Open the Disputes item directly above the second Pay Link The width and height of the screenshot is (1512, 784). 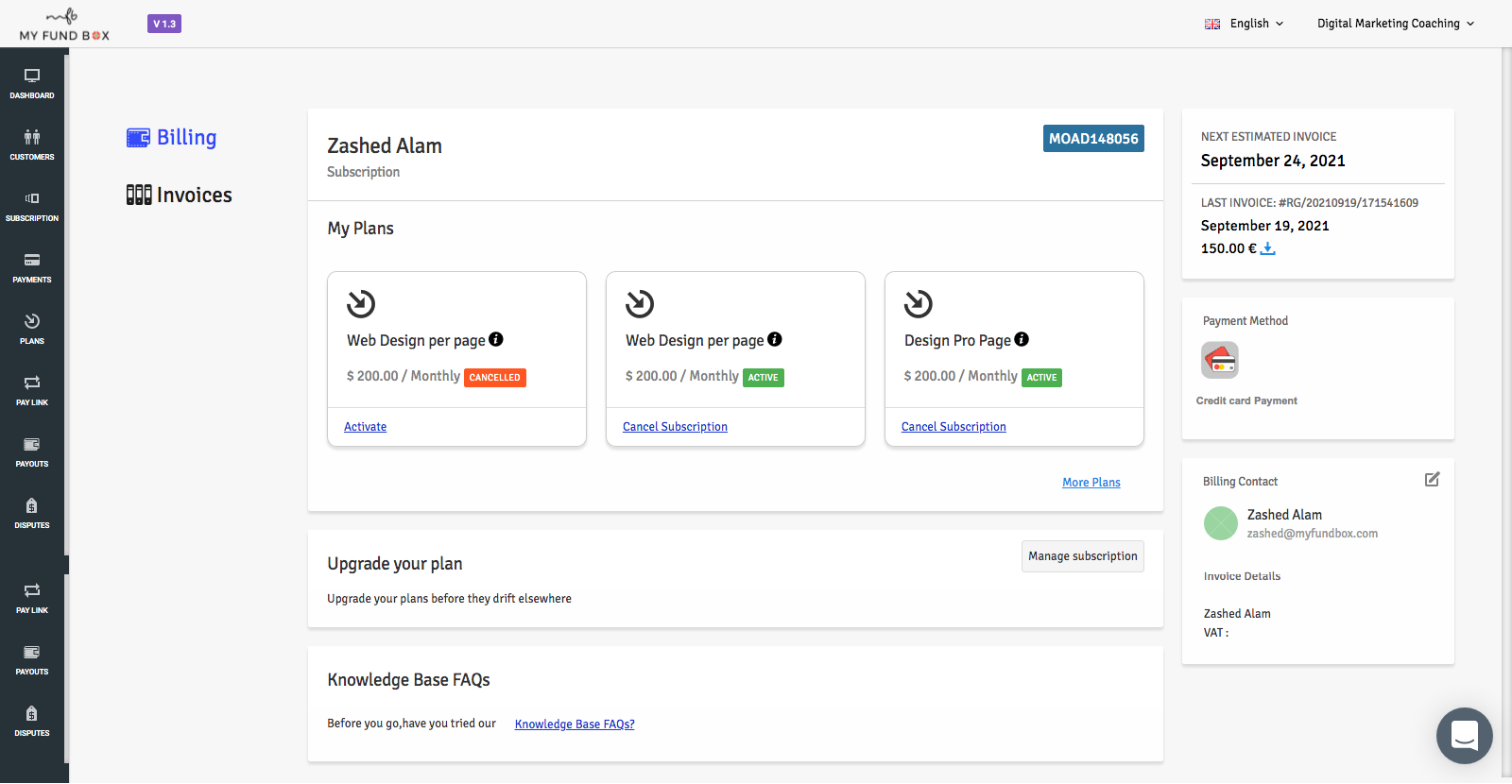[32, 513]
